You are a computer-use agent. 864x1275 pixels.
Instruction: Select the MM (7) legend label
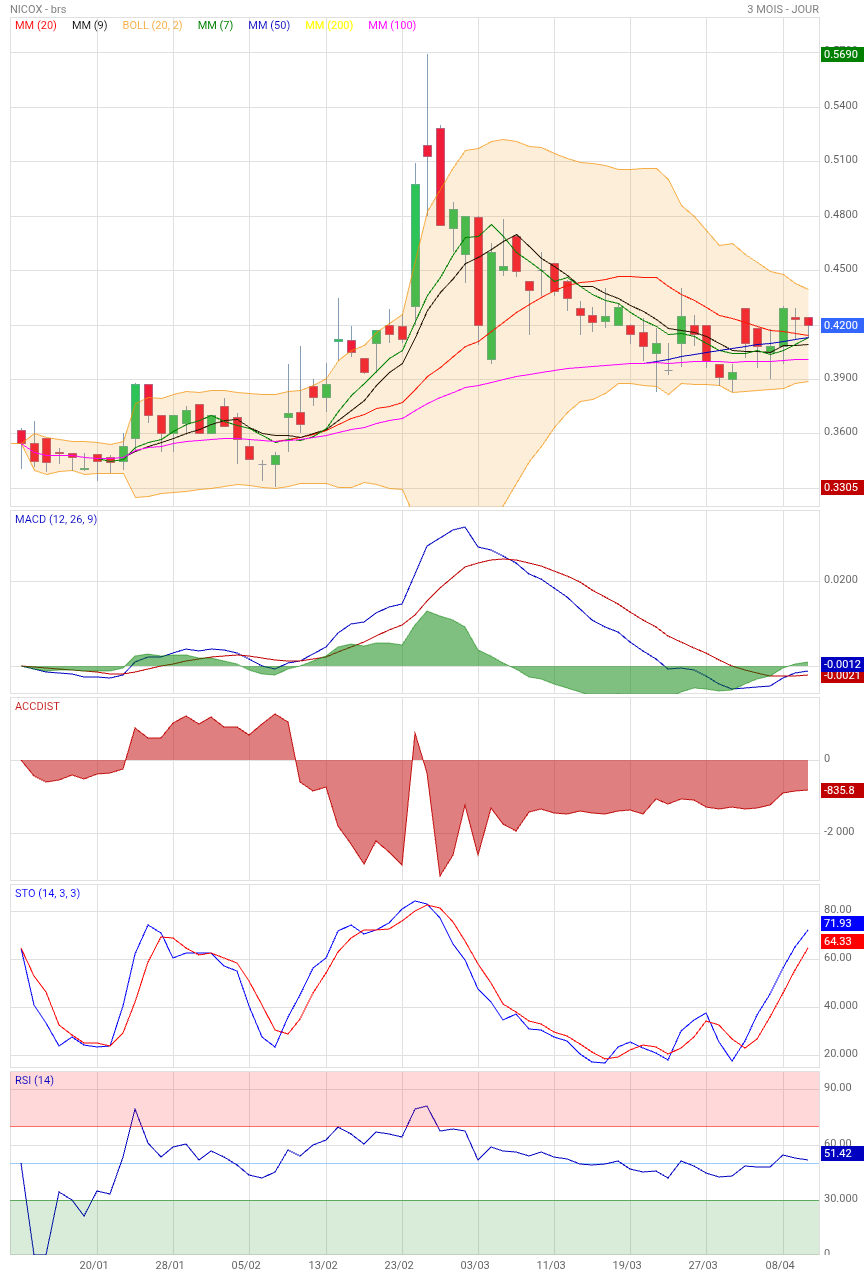pyautogui.click(x=215, y=25)
